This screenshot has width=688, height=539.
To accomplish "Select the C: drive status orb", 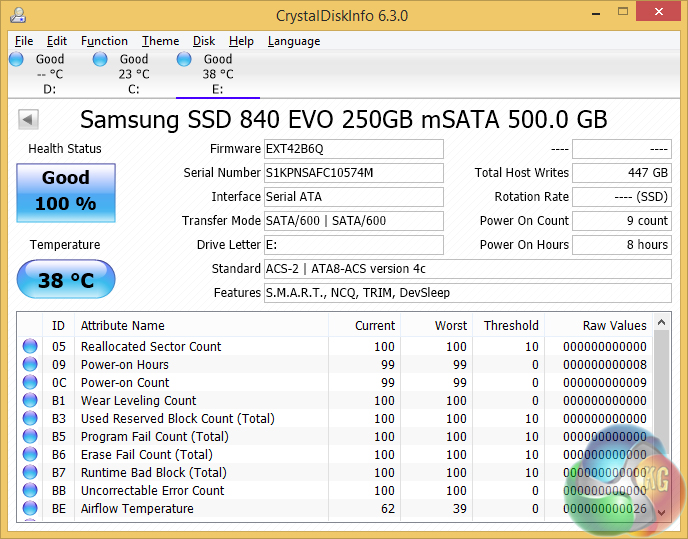I will pyautogui.click(x=100, y=60).
